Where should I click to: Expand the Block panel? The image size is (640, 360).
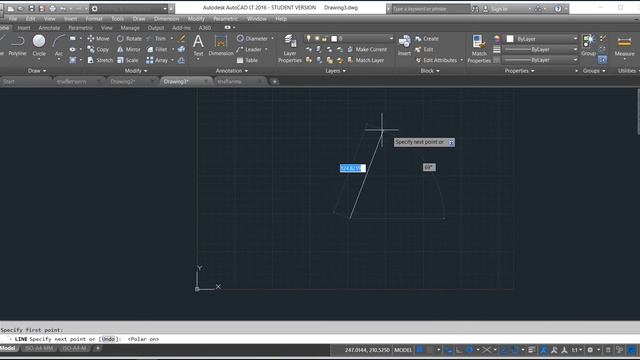[430, 71]
